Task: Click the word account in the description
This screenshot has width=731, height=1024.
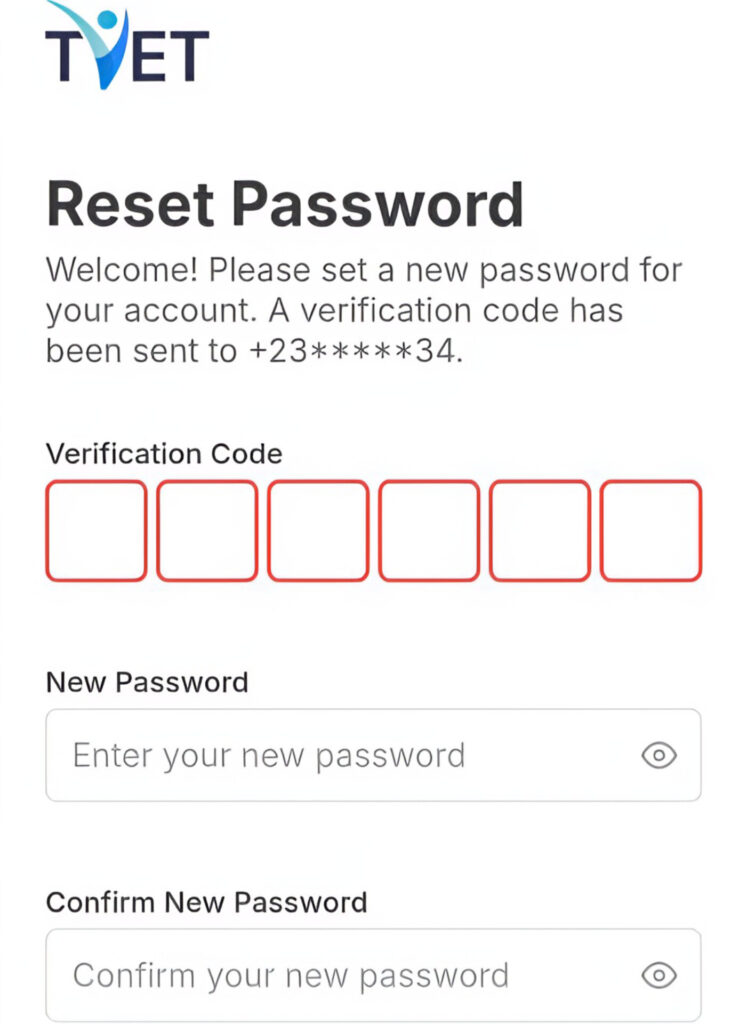Action: [x=188, y=312]
